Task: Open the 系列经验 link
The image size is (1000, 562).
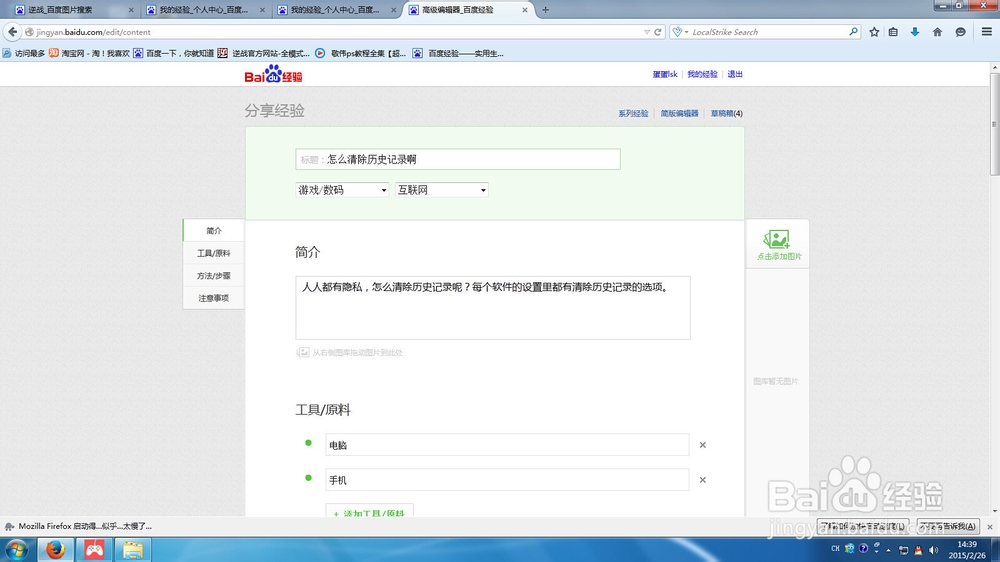Action: [x=633, y=114]
